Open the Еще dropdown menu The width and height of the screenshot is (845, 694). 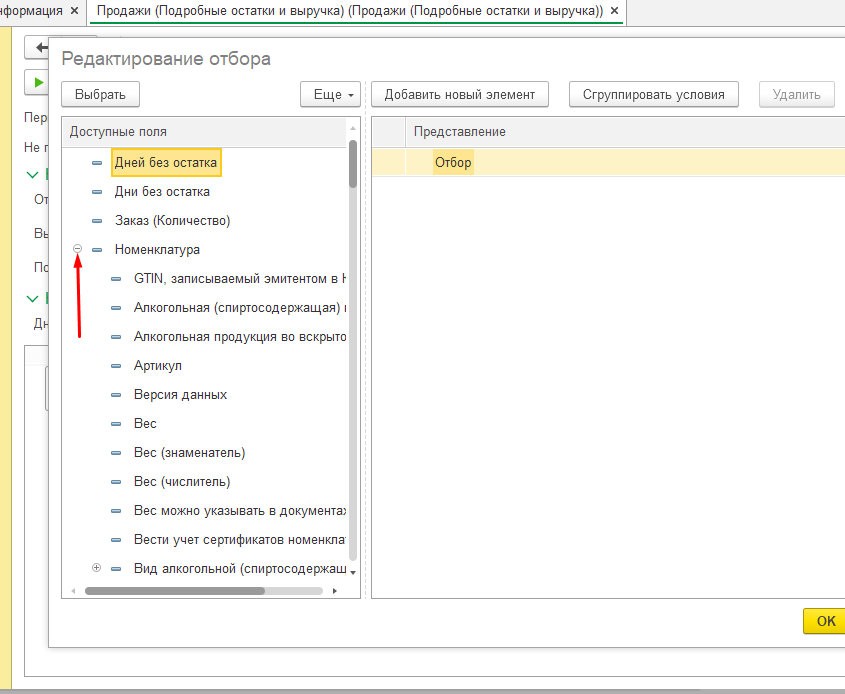(x=329, y=94)
